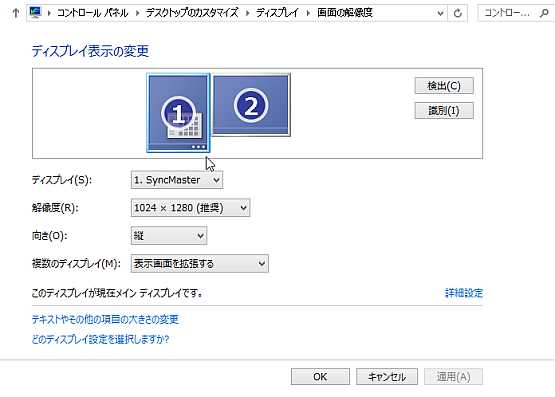Expand breadcrumb arrow after コントロール パネル
This screenshot has height=397, width=555.
click(x=137, y=13)
